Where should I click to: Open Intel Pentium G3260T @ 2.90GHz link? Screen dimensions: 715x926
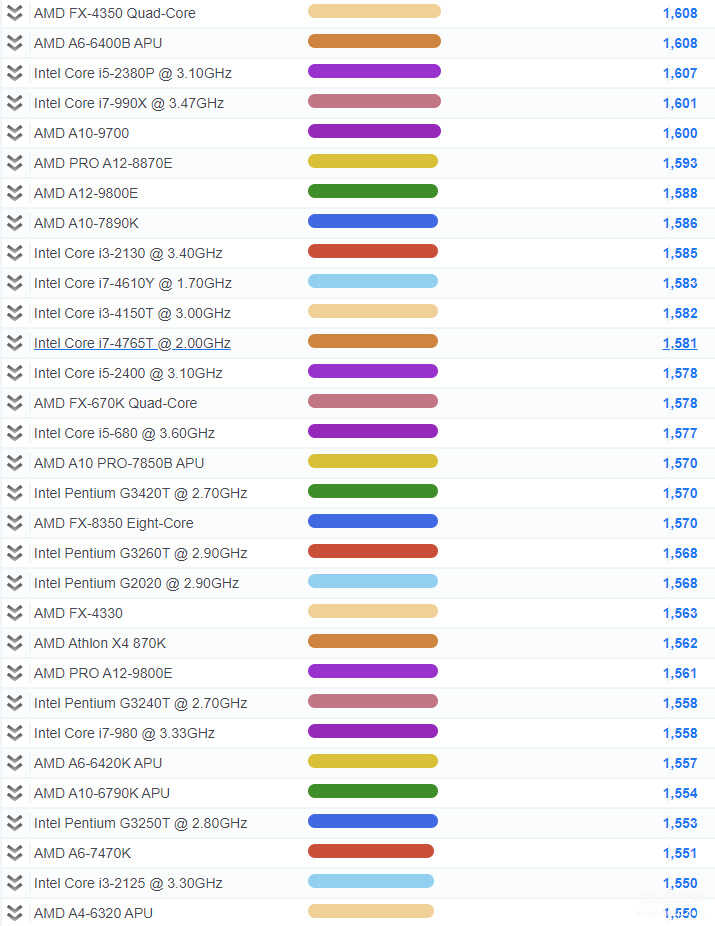141,553
